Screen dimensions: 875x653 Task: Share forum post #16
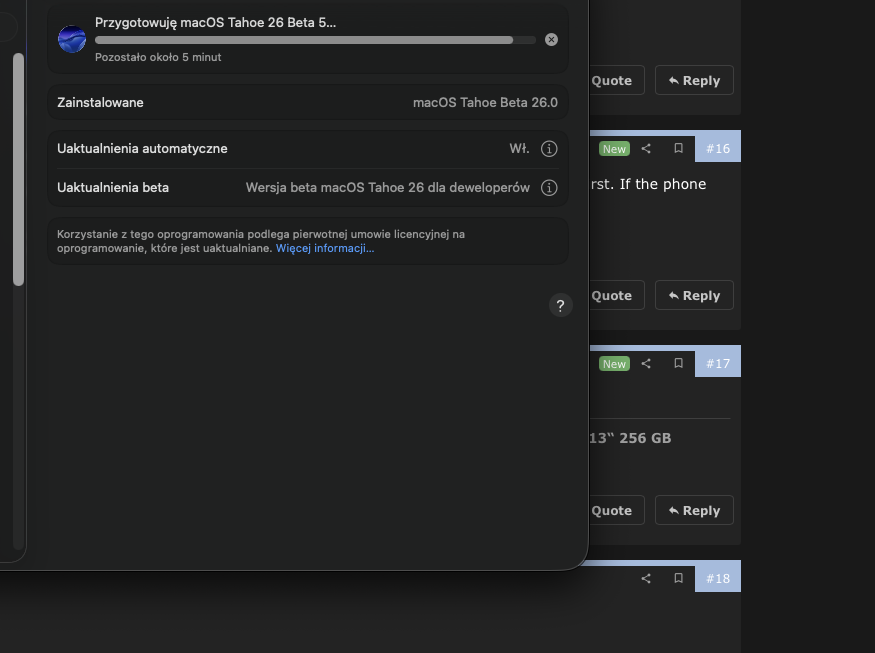click(x=646, y=148)
